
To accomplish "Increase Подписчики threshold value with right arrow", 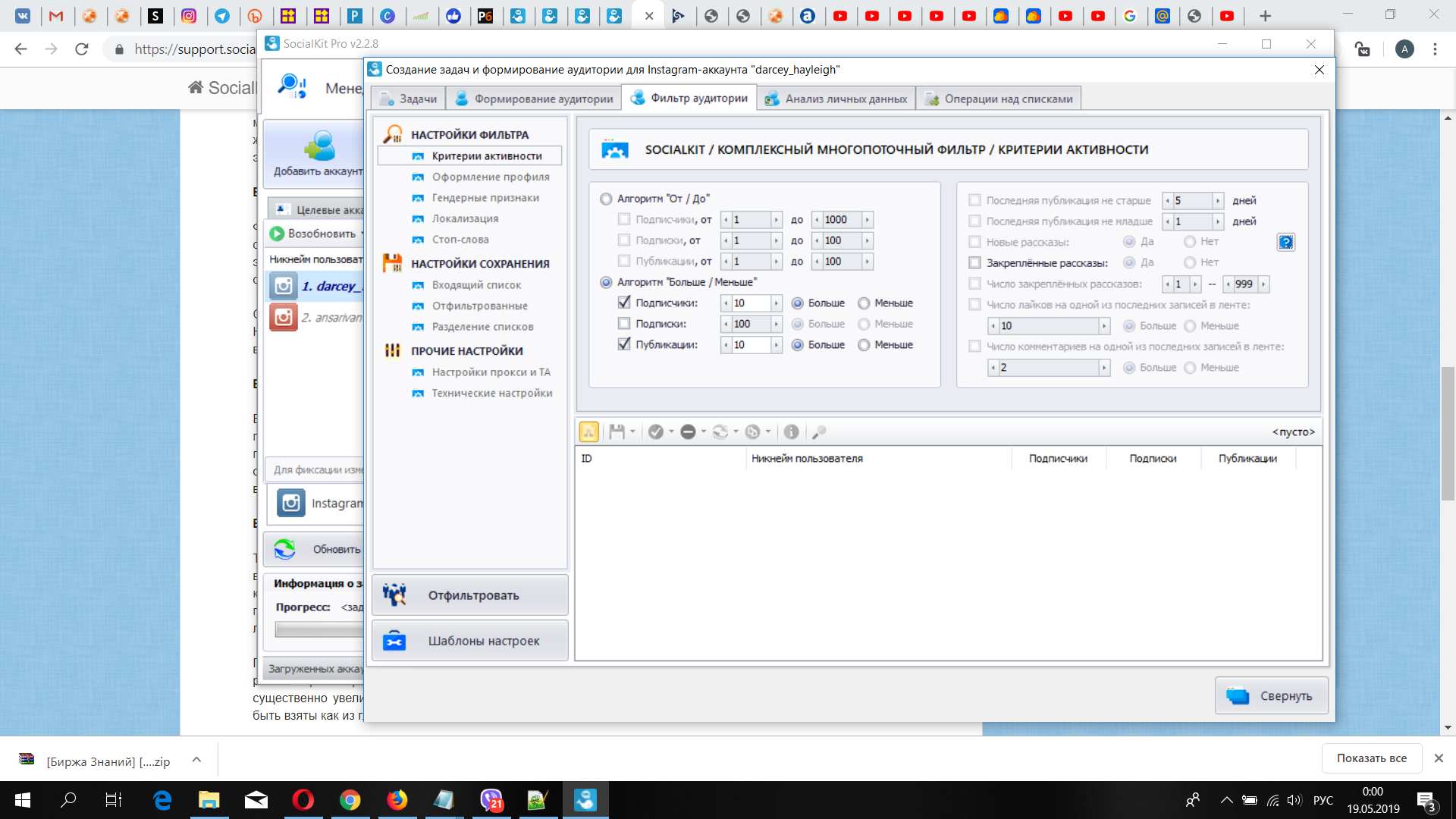I will click(x=777, y=303).
